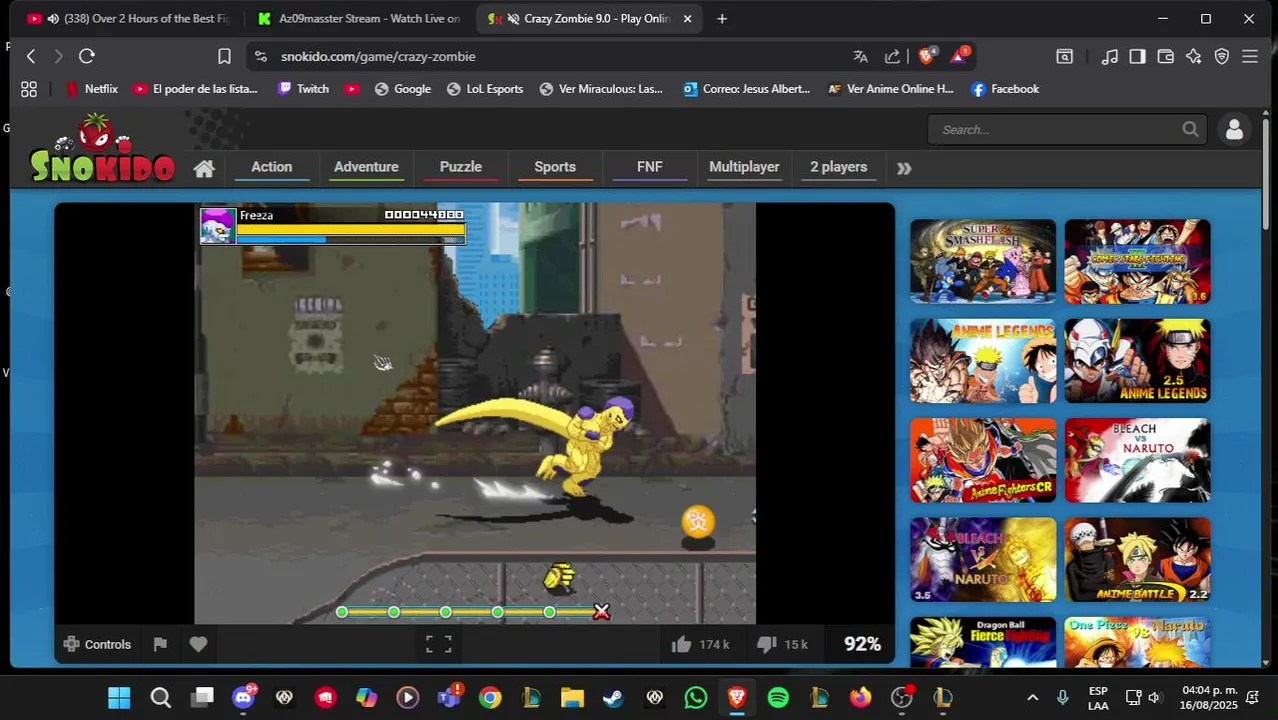
Task: Open the Brave Shields icon
Action: (926, 56)
